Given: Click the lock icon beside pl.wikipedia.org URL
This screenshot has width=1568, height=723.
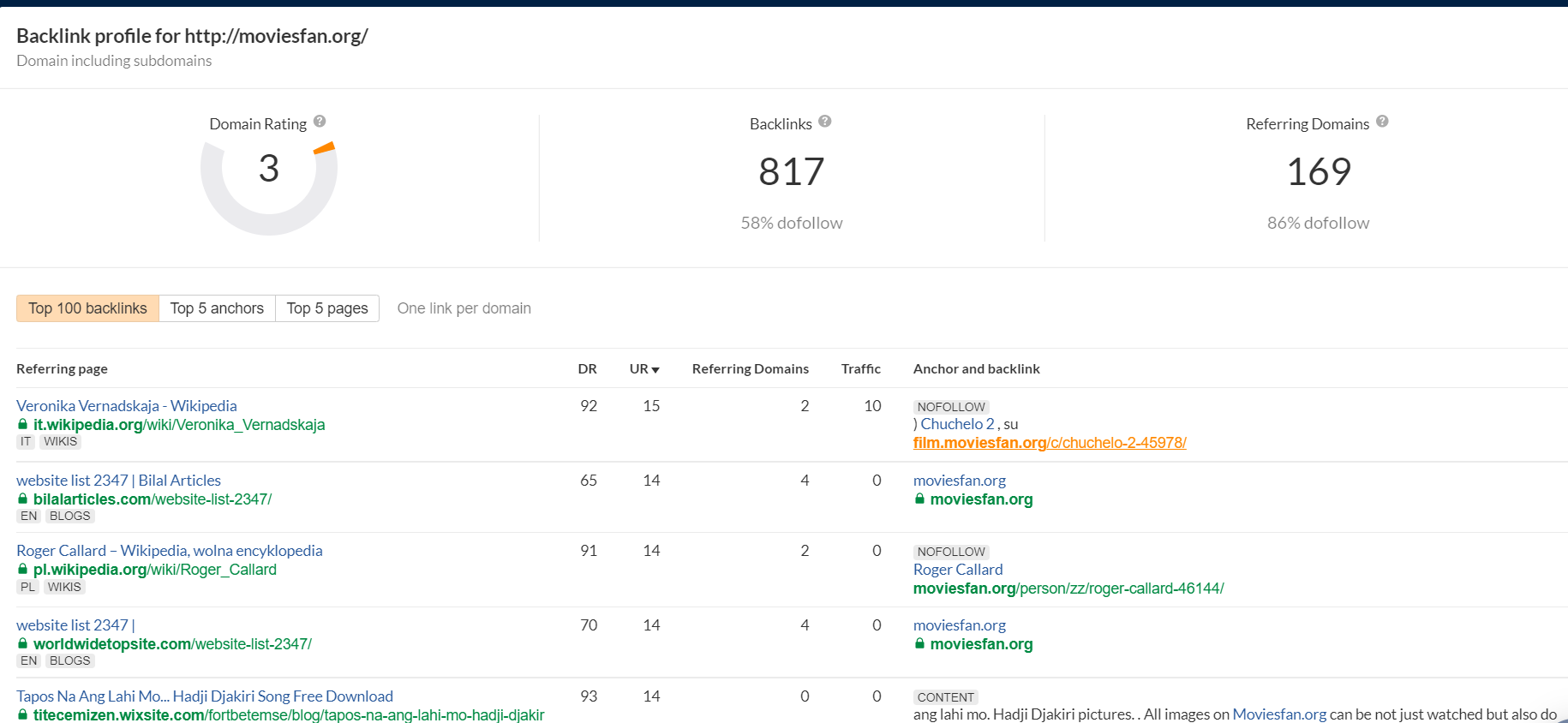Looking at the screenshot, I should [23, 570].
